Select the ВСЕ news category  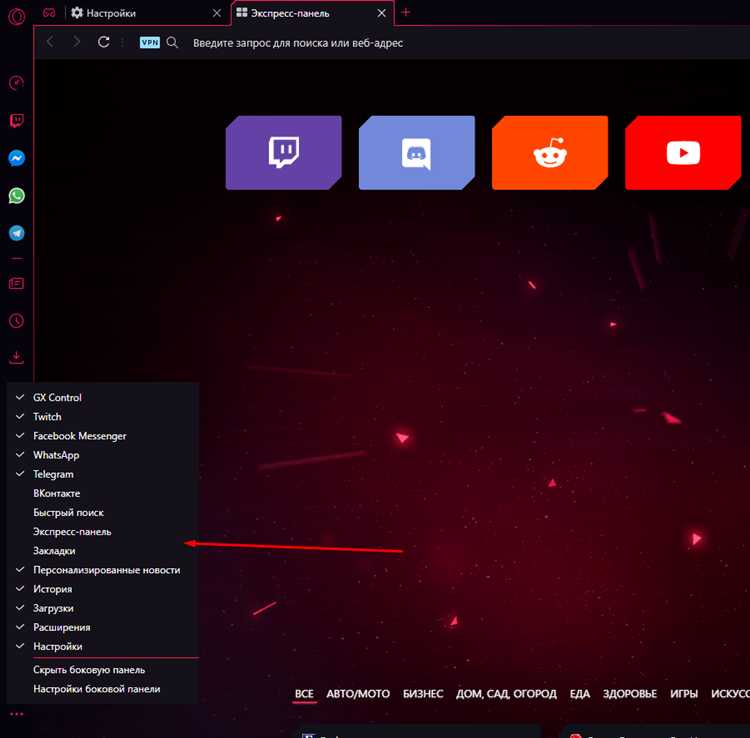click(304, 694)
